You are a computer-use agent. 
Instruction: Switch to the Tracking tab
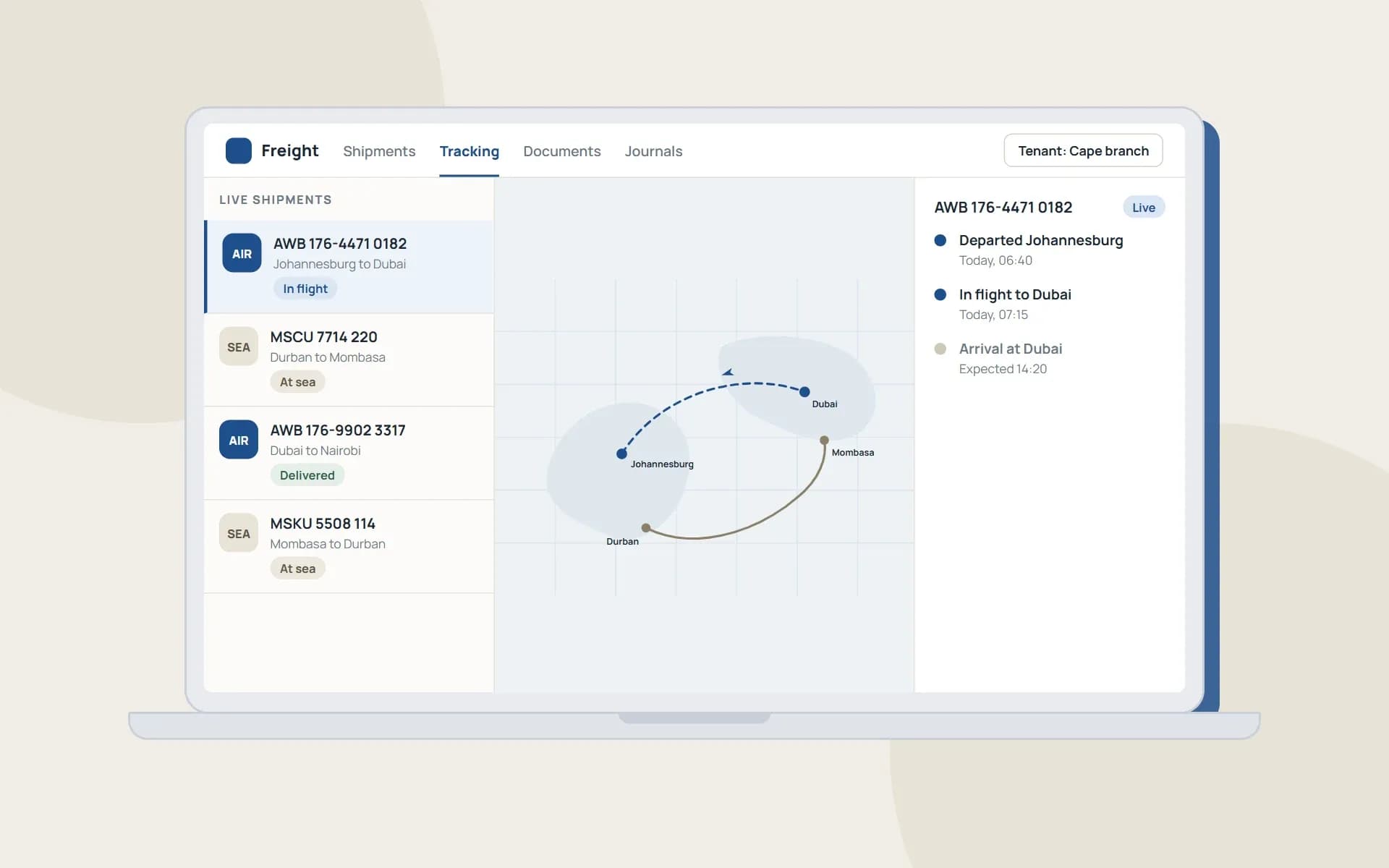(470, 151)
